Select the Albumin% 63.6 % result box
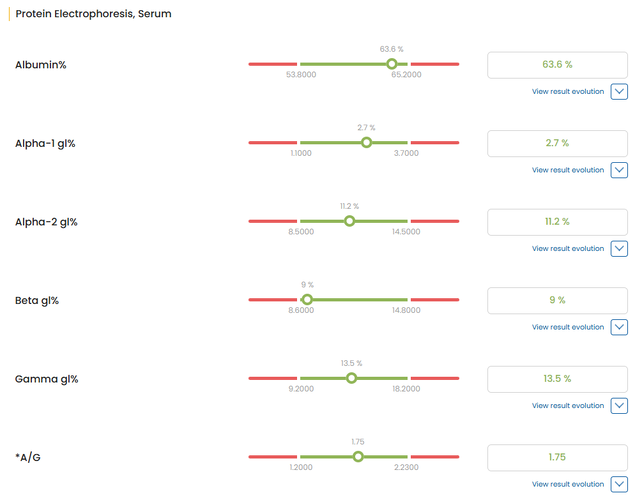Viewport: 635px width, 500px height. pyautogui.click(x=557, y=64)
